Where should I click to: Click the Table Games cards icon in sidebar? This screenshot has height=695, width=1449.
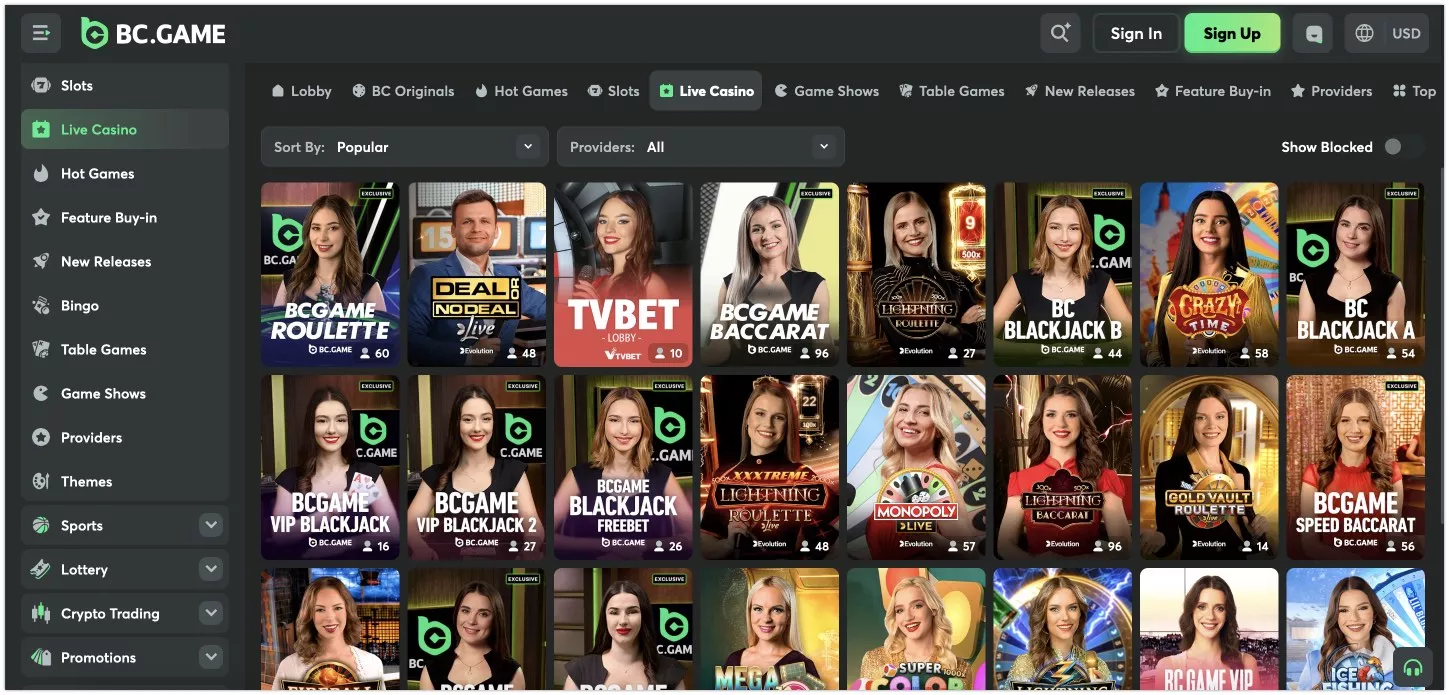click(41, 349)
